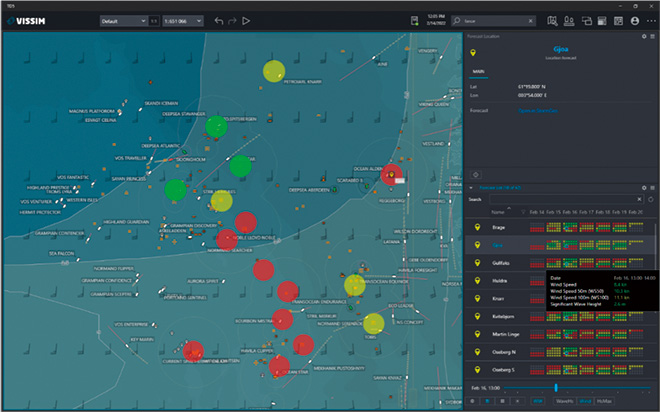The height and width of the screenshot is (412, 660).
Task: Click the timeline slider handle
Action: click(556, 388)
